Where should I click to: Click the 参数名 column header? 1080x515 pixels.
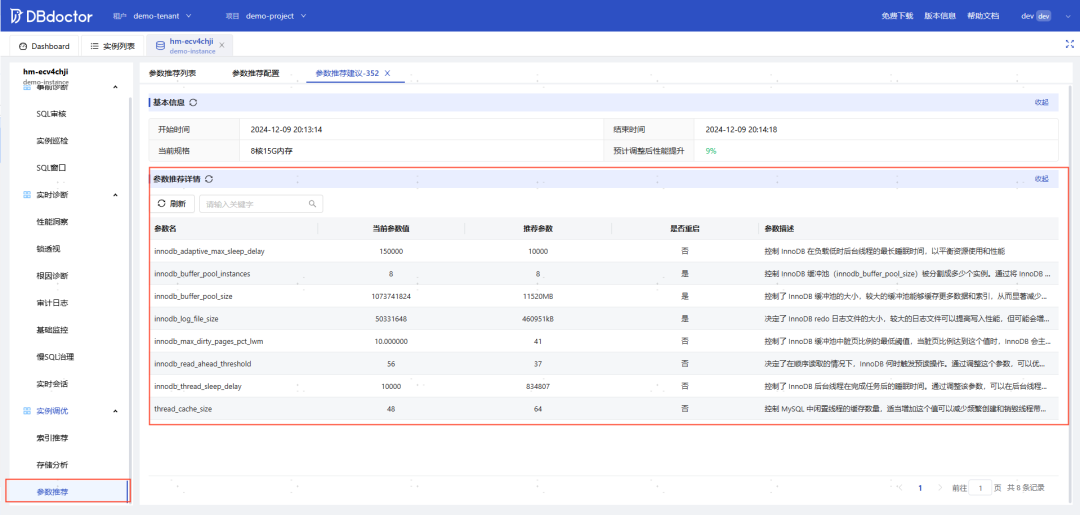coord(166,228)
